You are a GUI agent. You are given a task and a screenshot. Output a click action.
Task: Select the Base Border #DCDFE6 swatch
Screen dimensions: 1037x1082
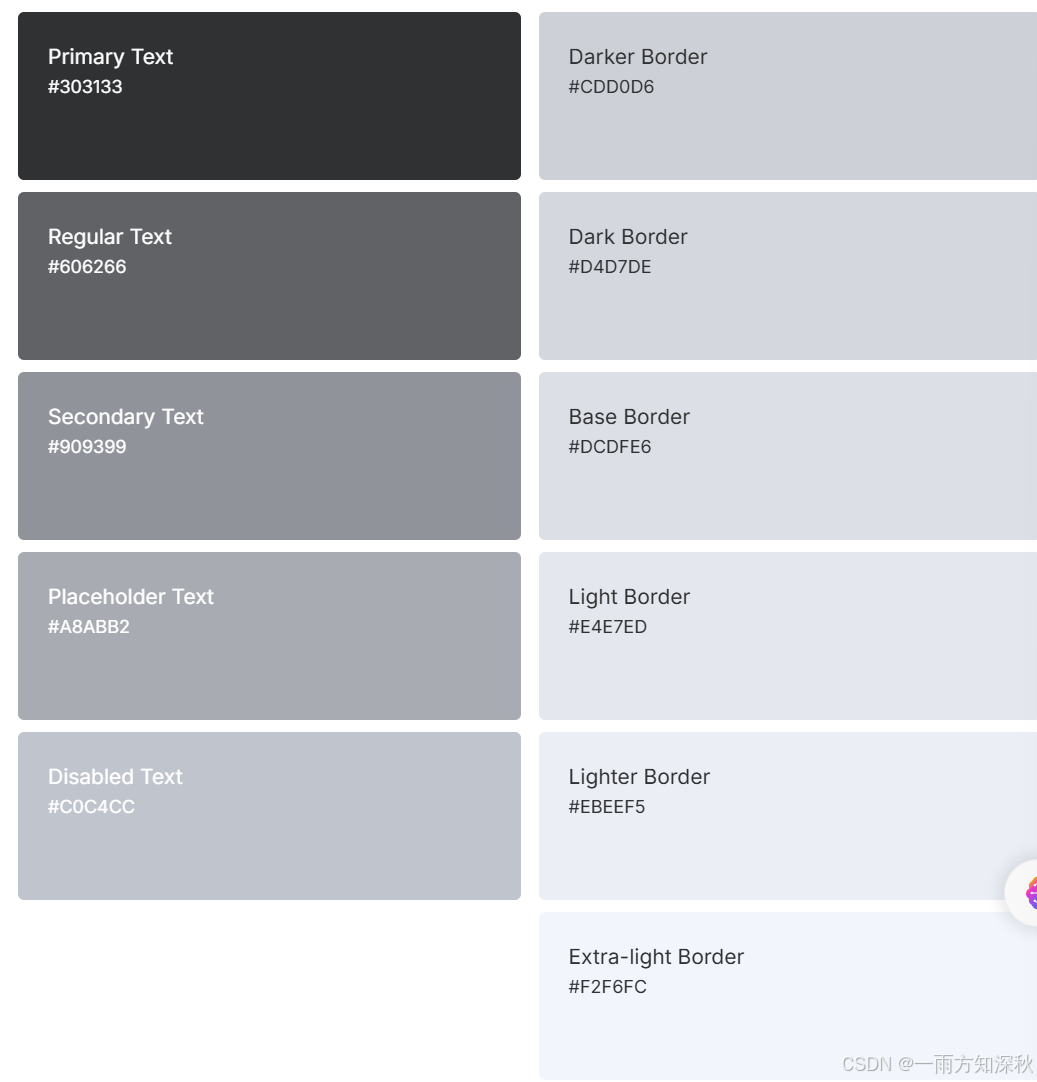788,456
